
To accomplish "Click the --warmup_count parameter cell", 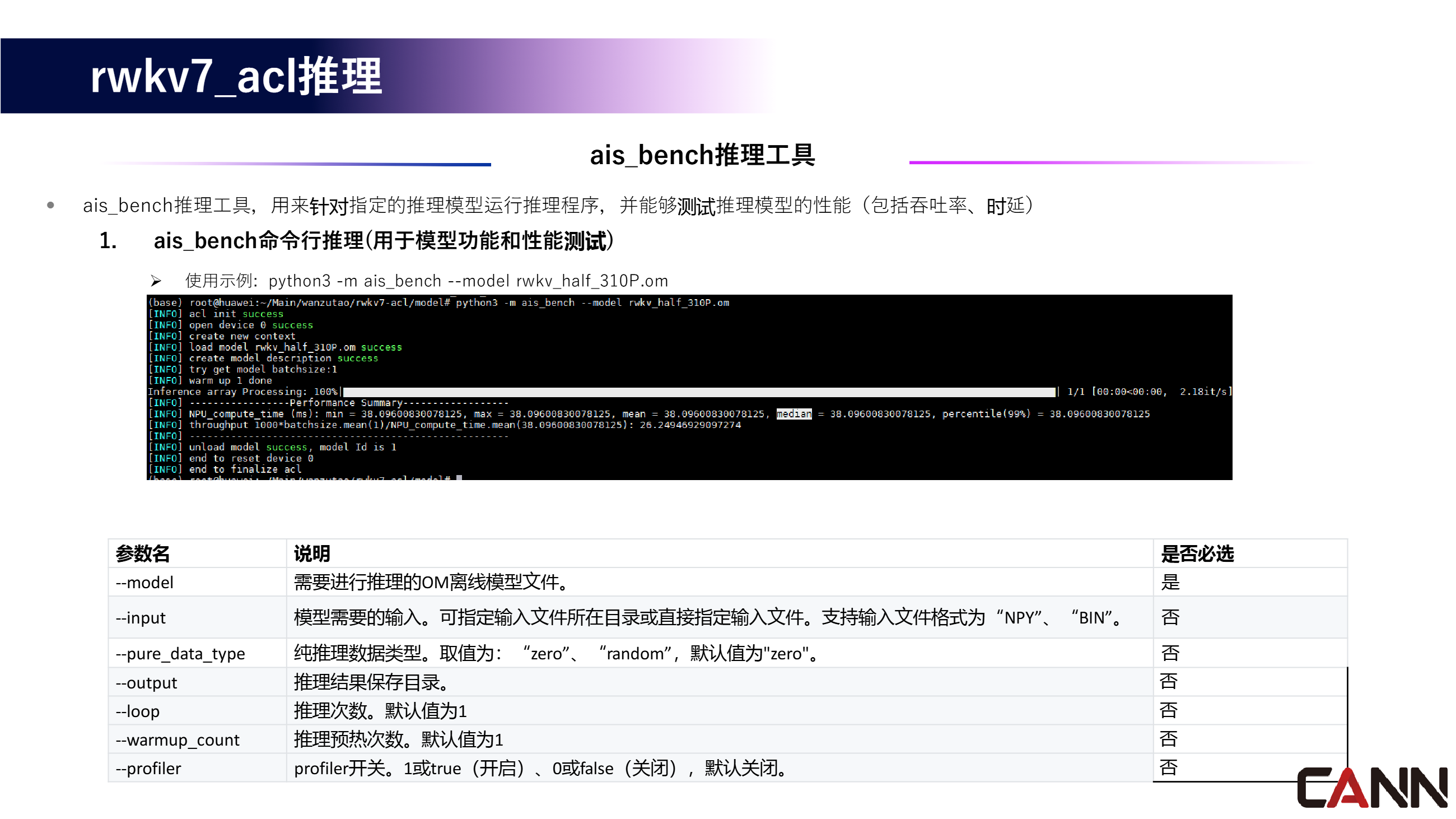I will click(178, 739).
